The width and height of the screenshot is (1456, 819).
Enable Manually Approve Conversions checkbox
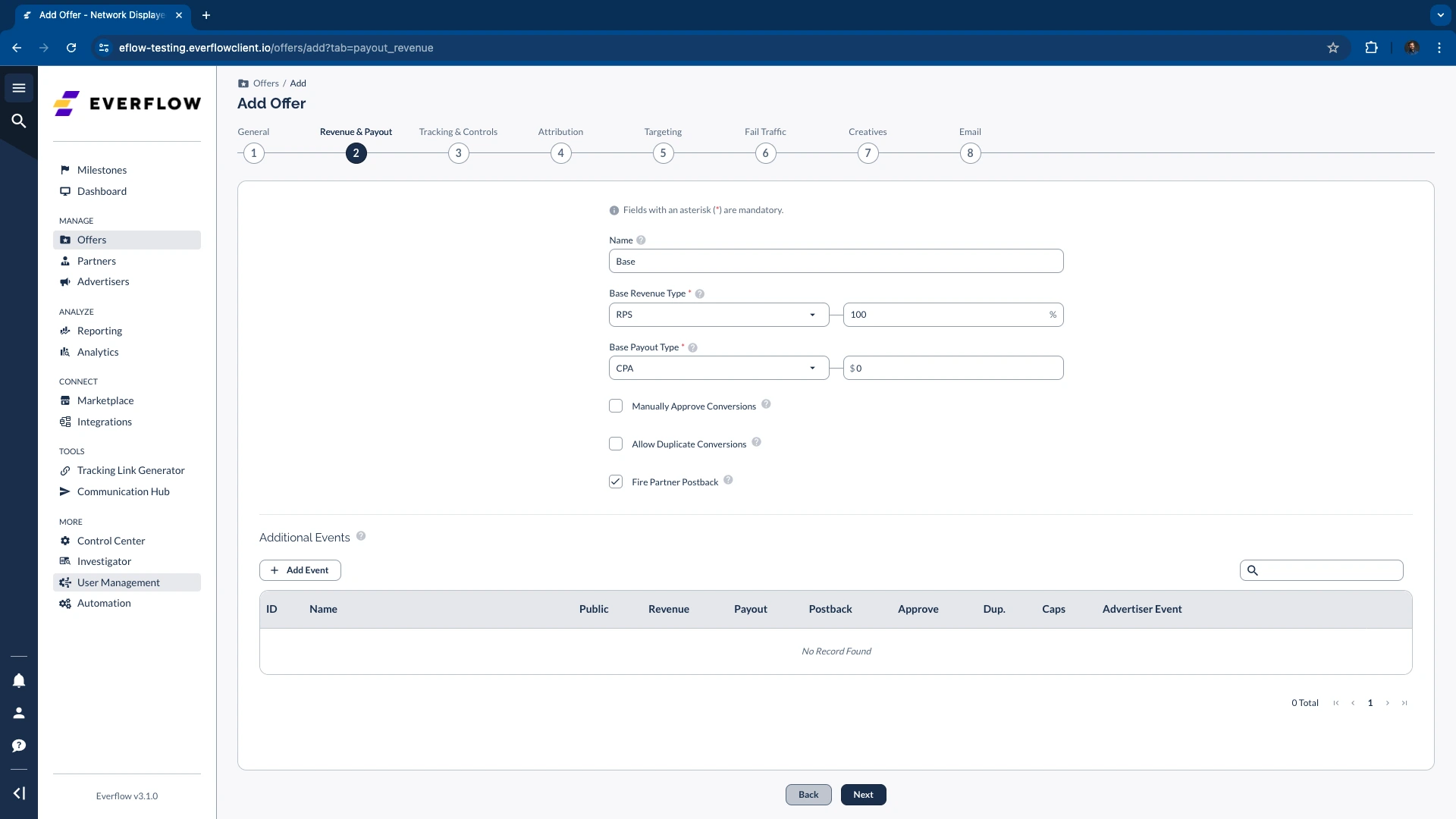pyautogui.click(x=616, y=406)
